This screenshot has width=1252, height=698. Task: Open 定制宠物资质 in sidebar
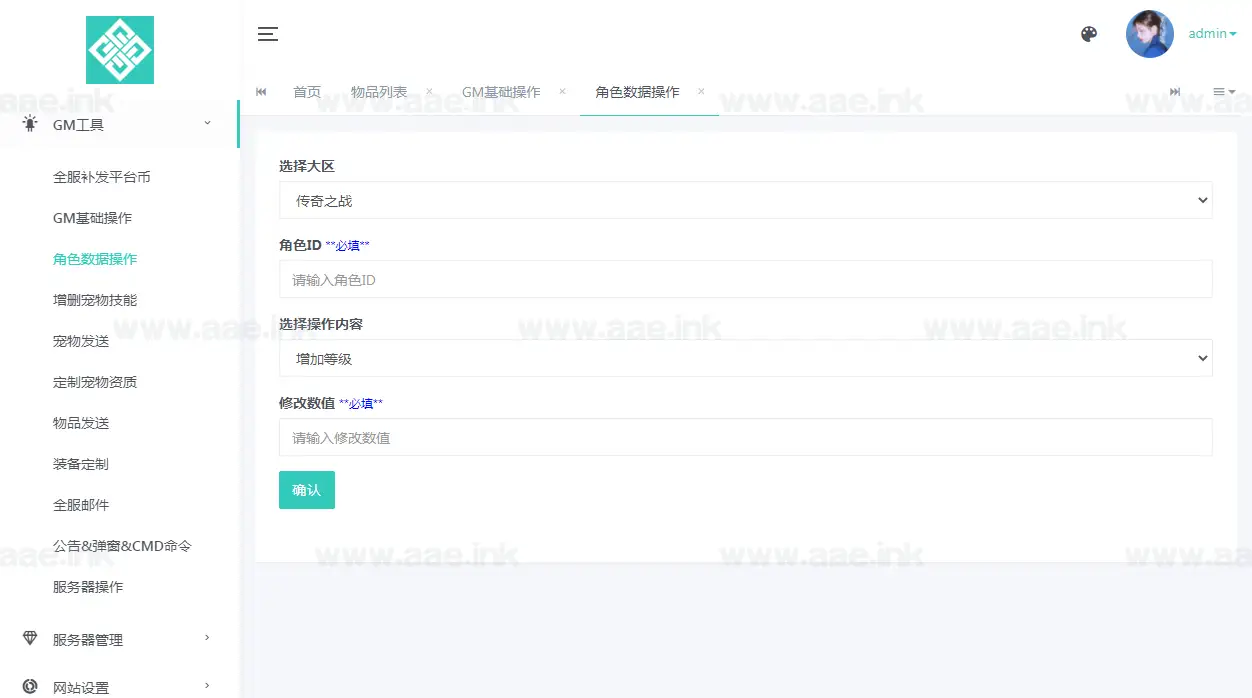pyautogui.click(x=95, y=382)
